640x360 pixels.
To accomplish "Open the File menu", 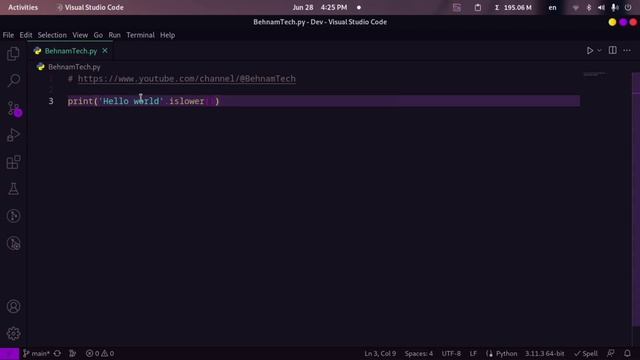I will coord(8,35).
